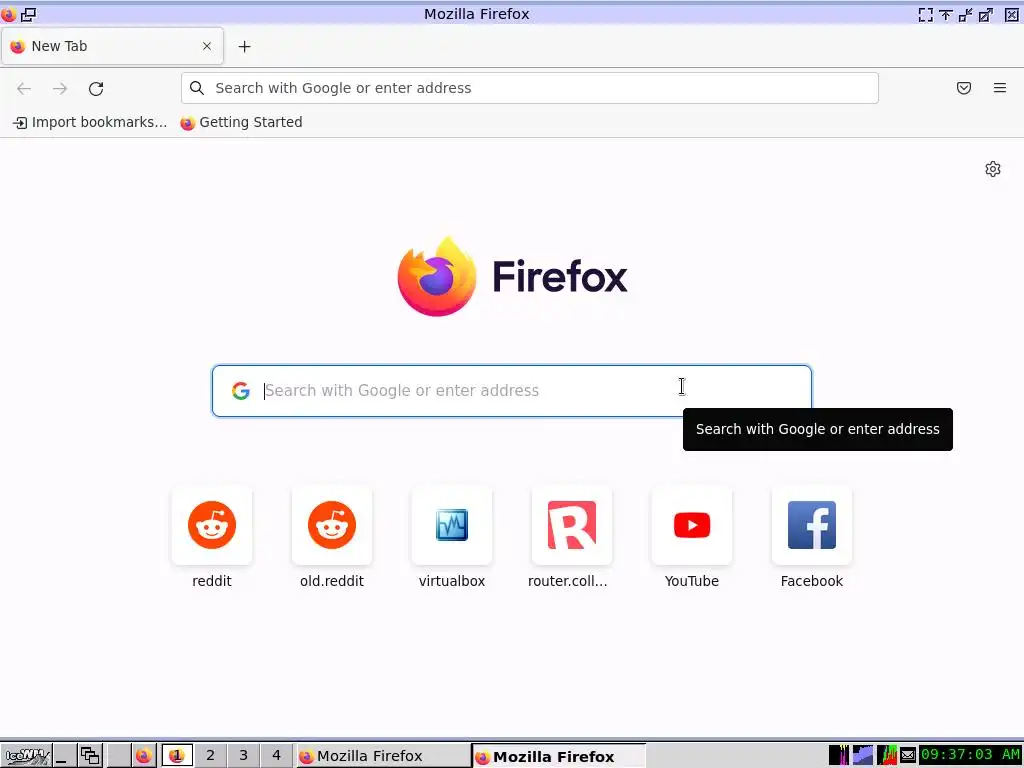Open the Firefox application menu

tap(1000, 88)
